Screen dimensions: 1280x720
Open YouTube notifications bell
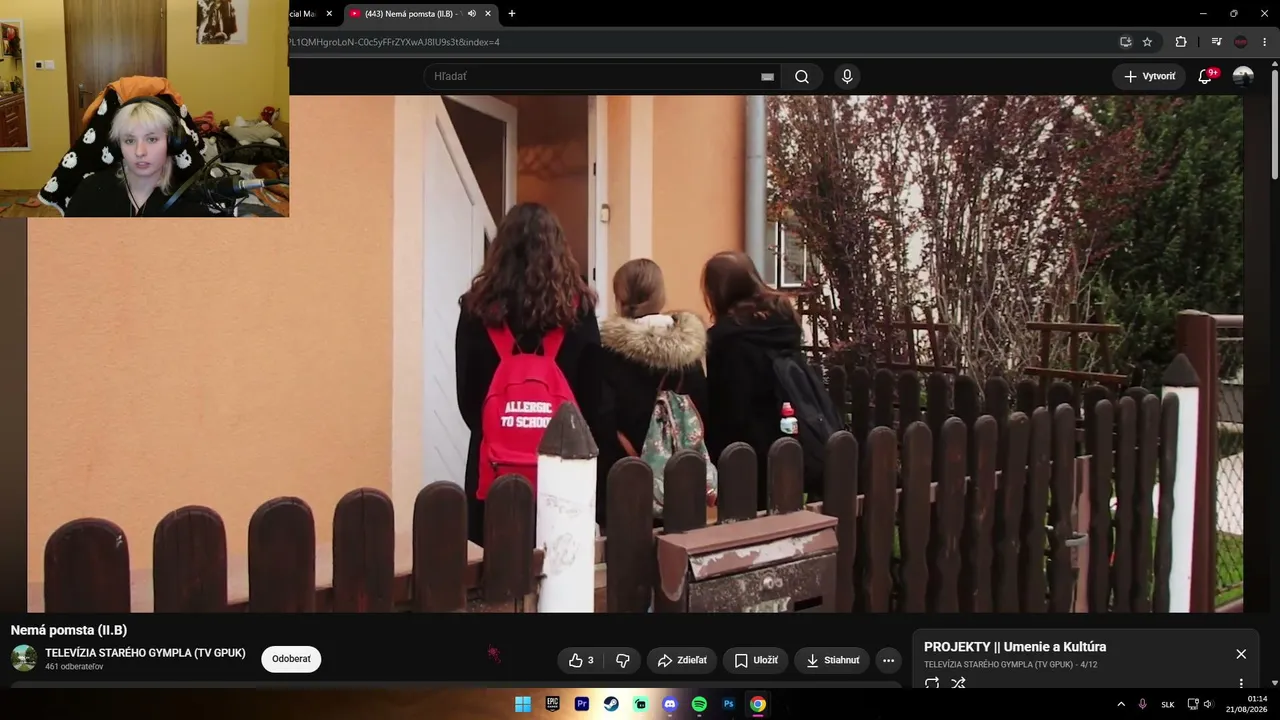tap(1205, 76)
